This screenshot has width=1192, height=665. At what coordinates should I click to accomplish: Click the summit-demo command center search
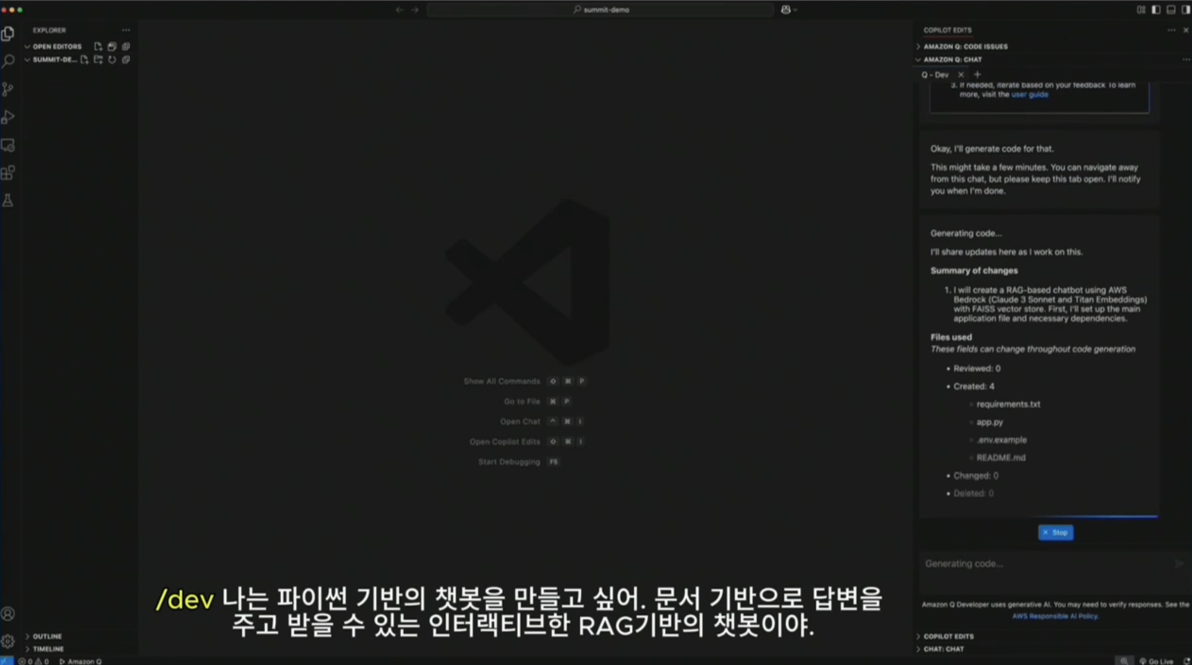tap(600, 10)
